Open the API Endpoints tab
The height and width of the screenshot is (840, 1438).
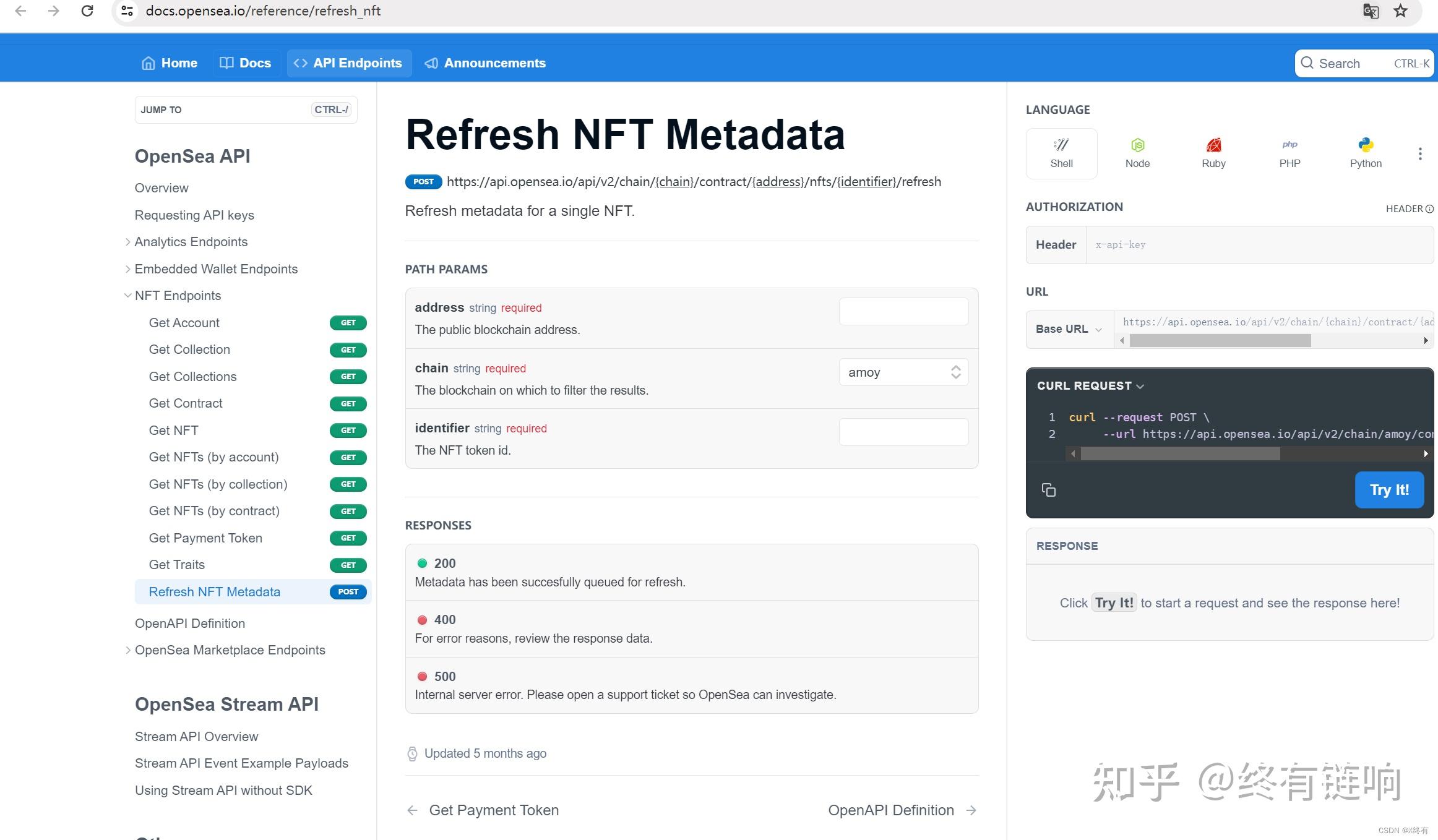point(349,63)
